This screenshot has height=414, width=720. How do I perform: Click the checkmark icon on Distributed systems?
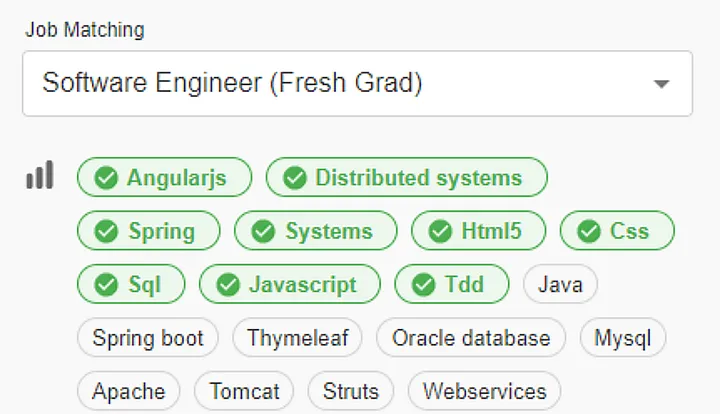tap(294, 178)
